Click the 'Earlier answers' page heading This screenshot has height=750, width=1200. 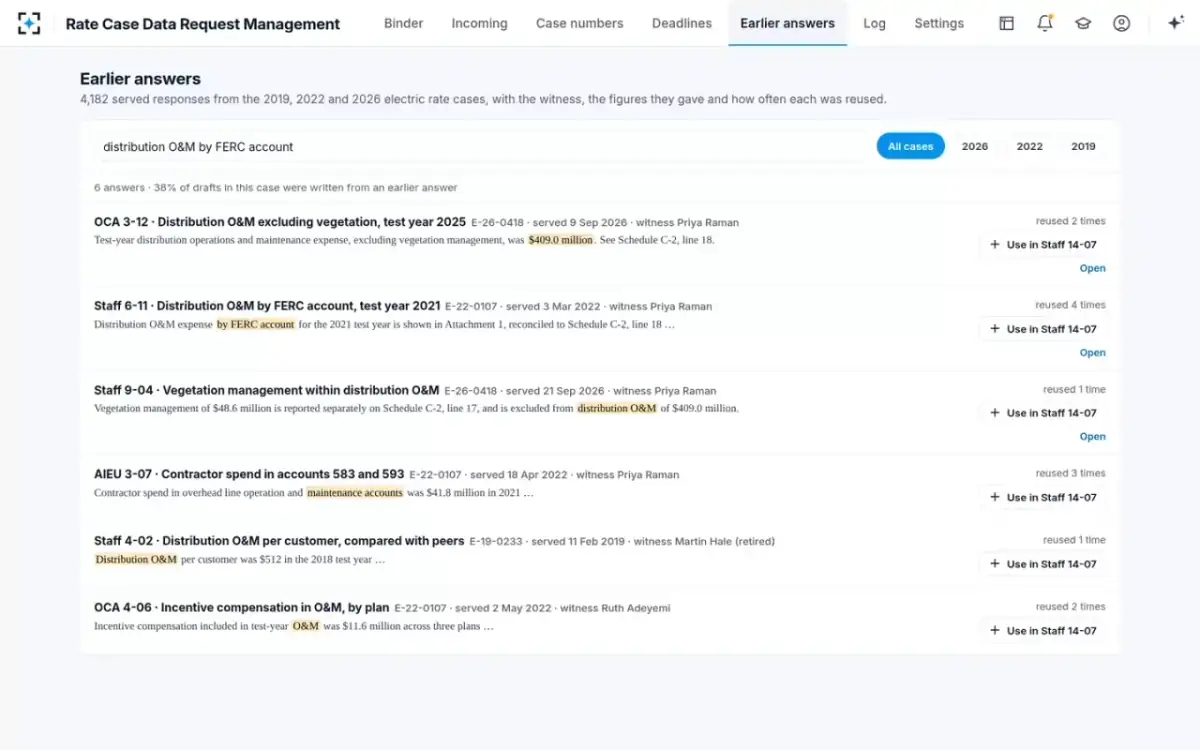pyautogui.click(x=140, y=79)
